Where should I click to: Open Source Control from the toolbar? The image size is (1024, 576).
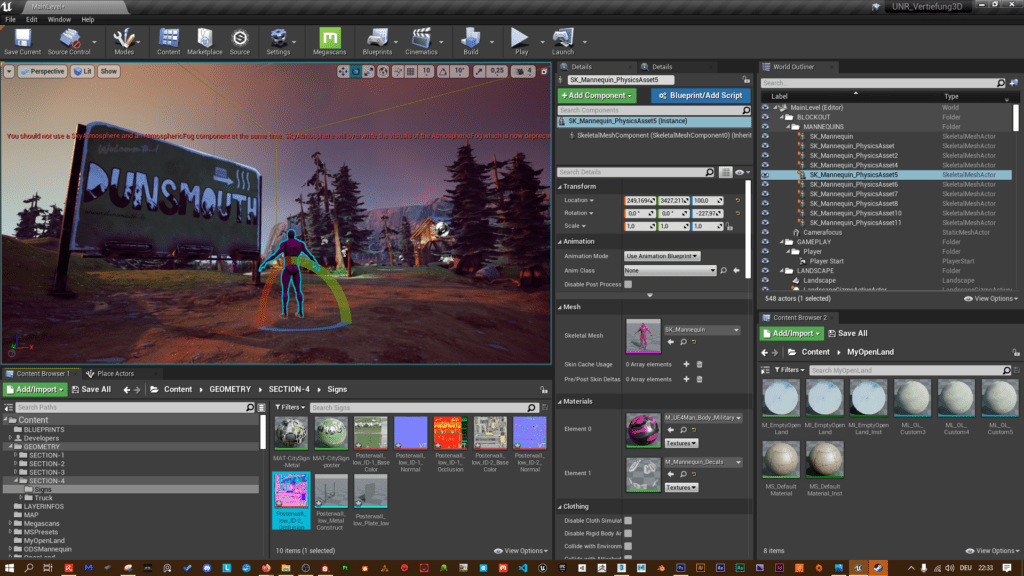point(69,42)
